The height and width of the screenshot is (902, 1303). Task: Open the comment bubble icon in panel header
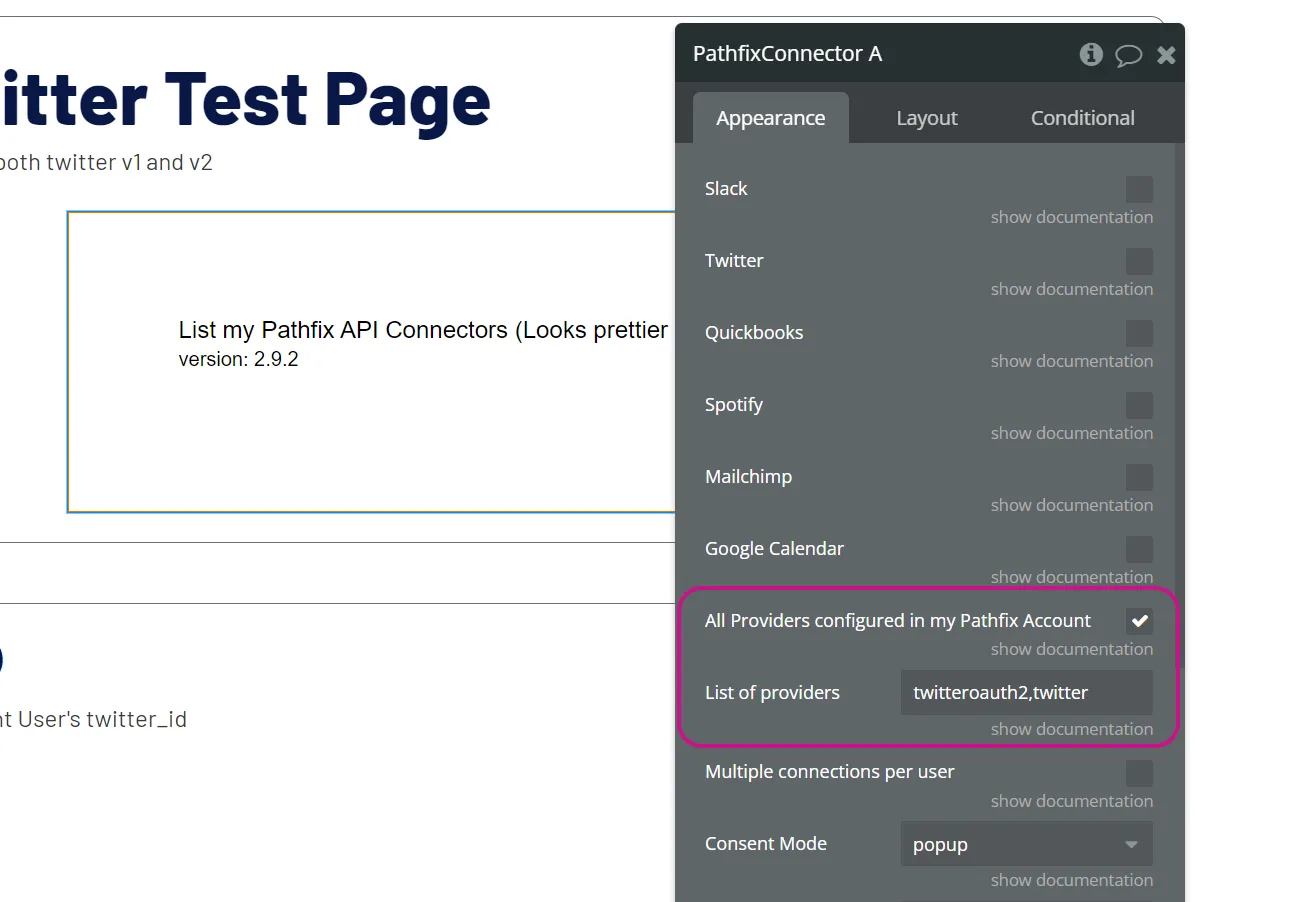(x=1129, y=55)
